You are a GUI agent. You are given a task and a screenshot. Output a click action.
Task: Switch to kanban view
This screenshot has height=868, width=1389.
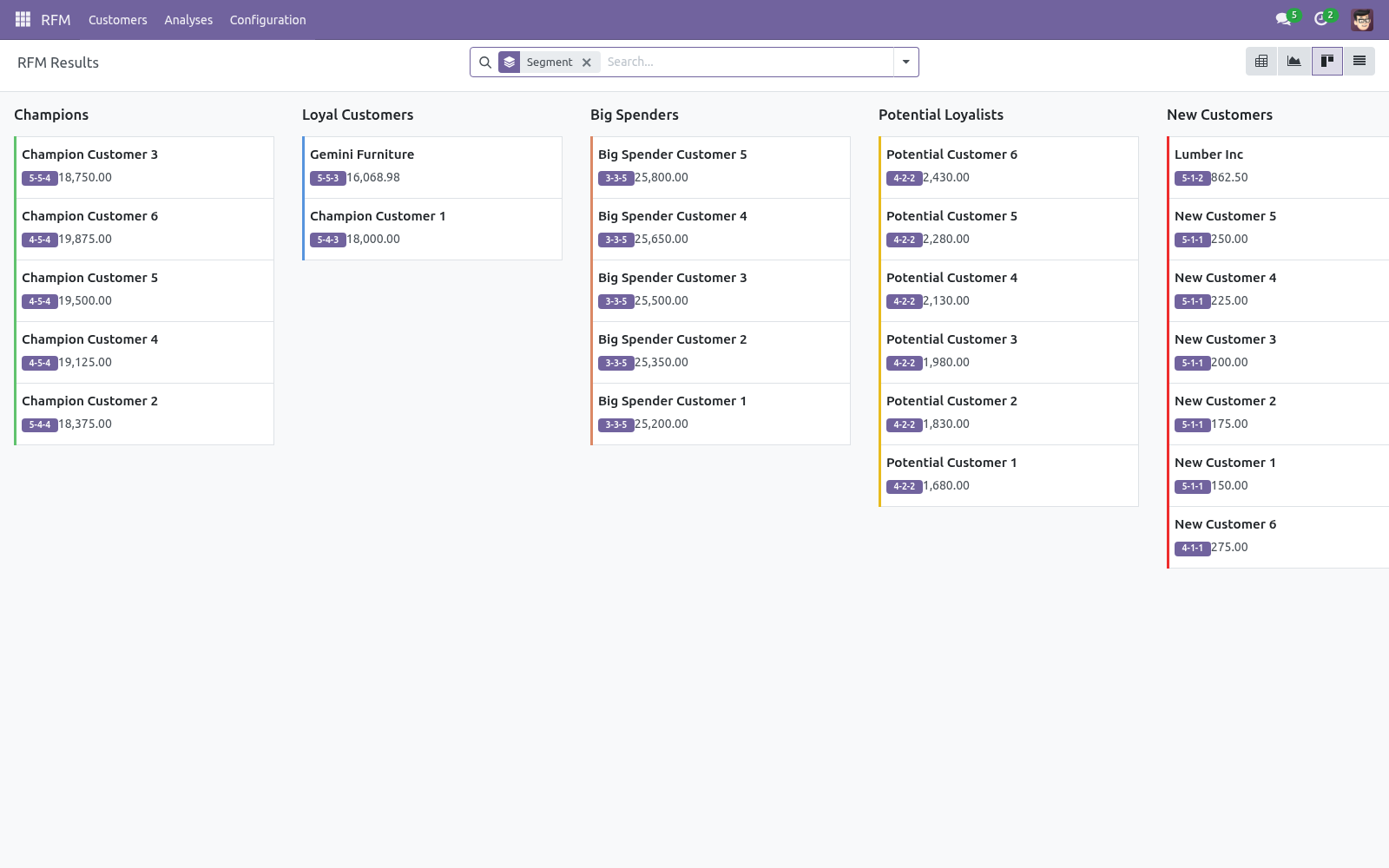tap(1326, 61)
